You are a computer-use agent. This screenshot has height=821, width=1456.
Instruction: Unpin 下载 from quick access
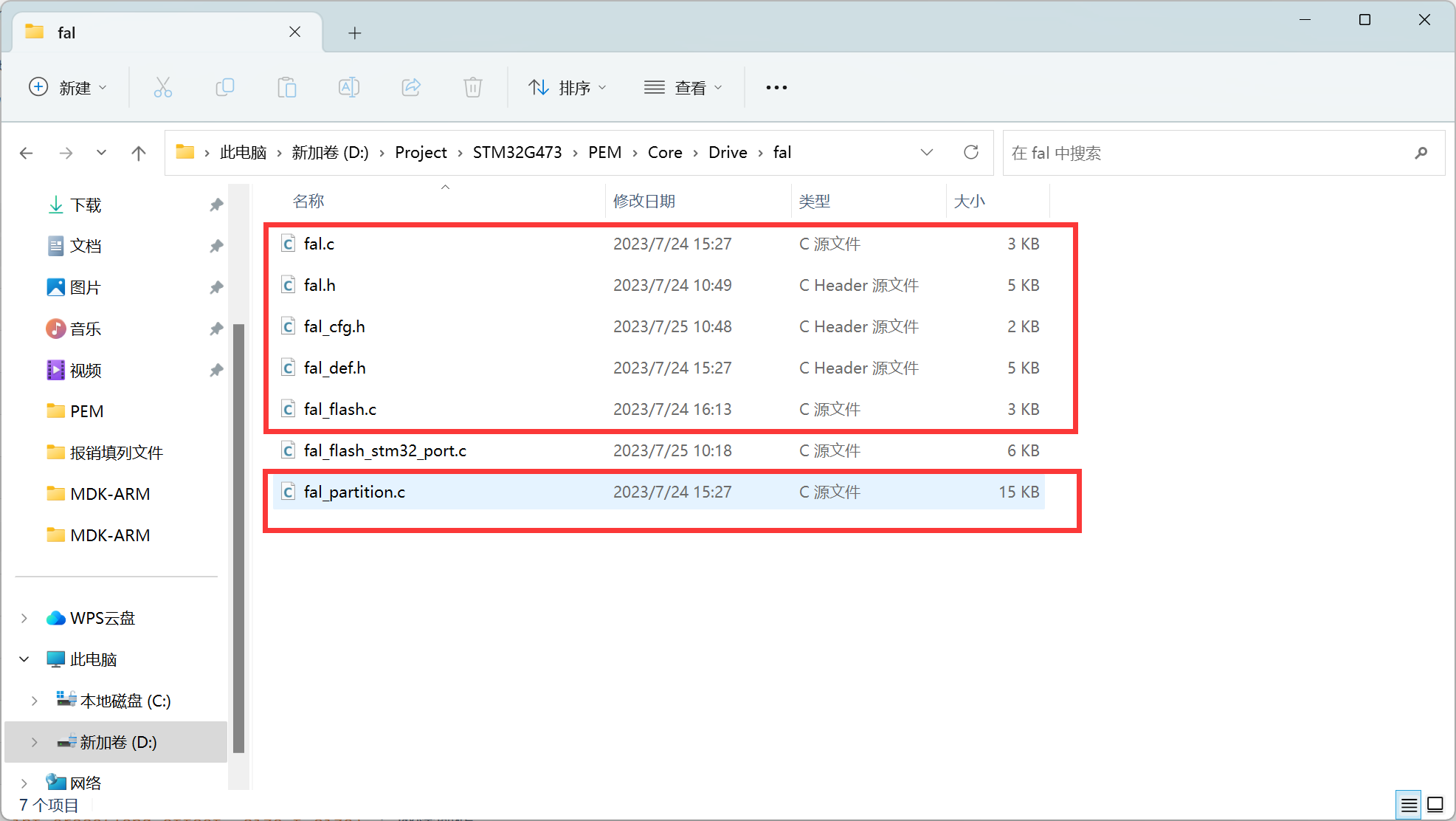tap(216, 205)
